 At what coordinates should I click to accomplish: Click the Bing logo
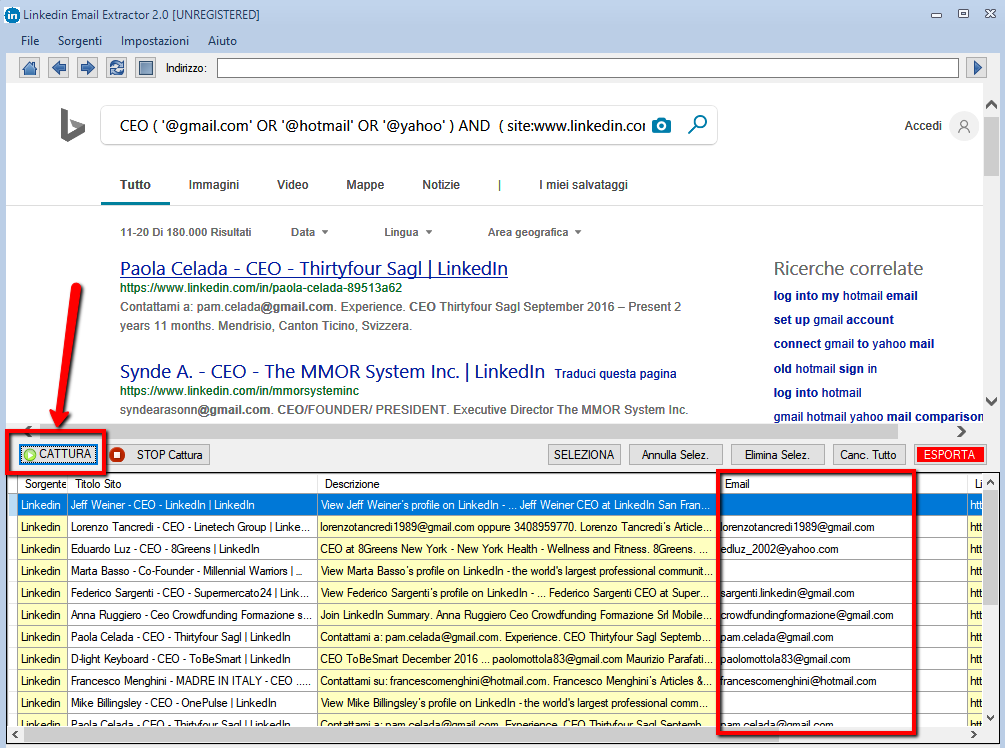[x=72, y=125]
